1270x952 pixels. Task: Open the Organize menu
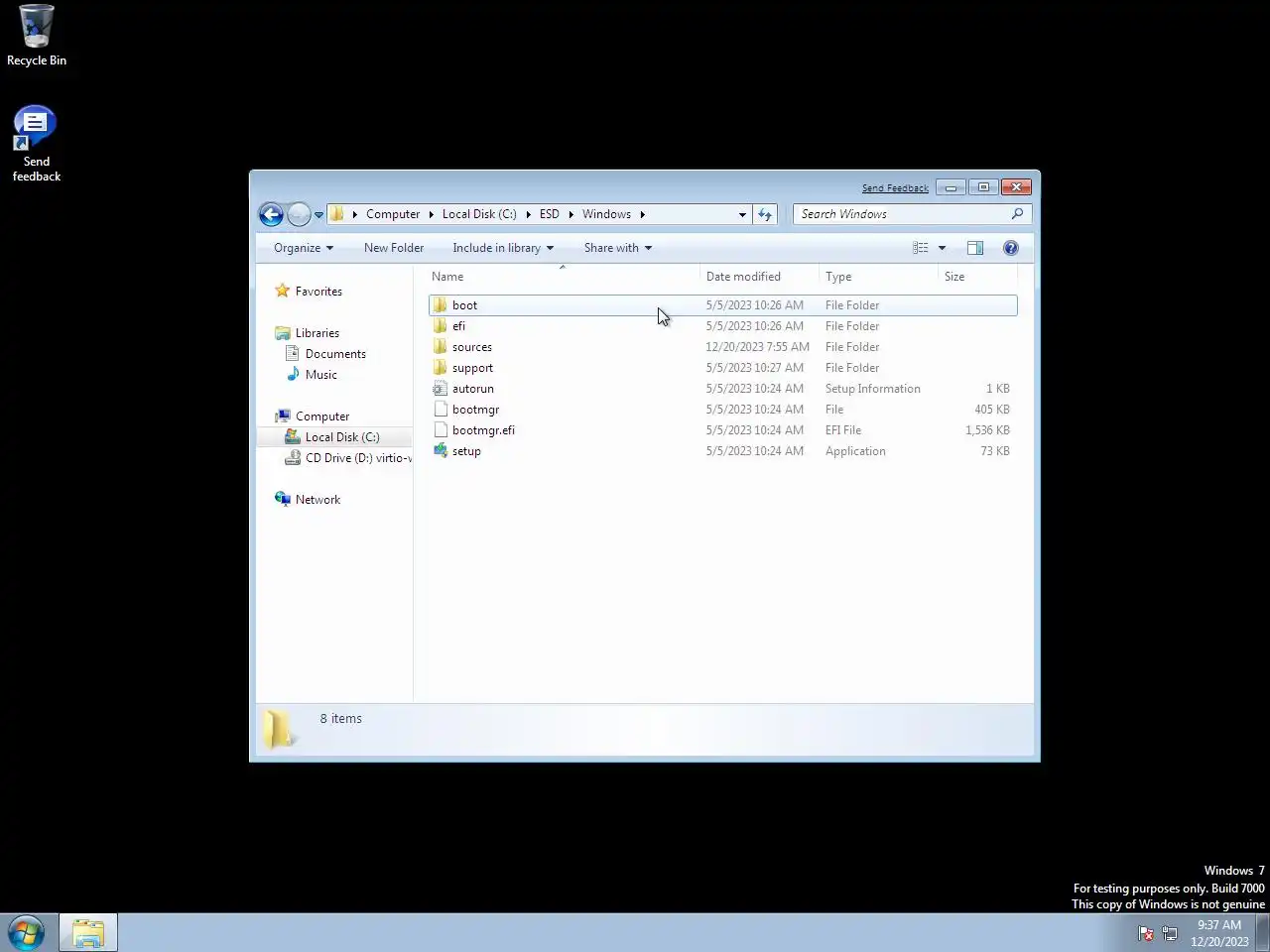click(x=304, y=248)
